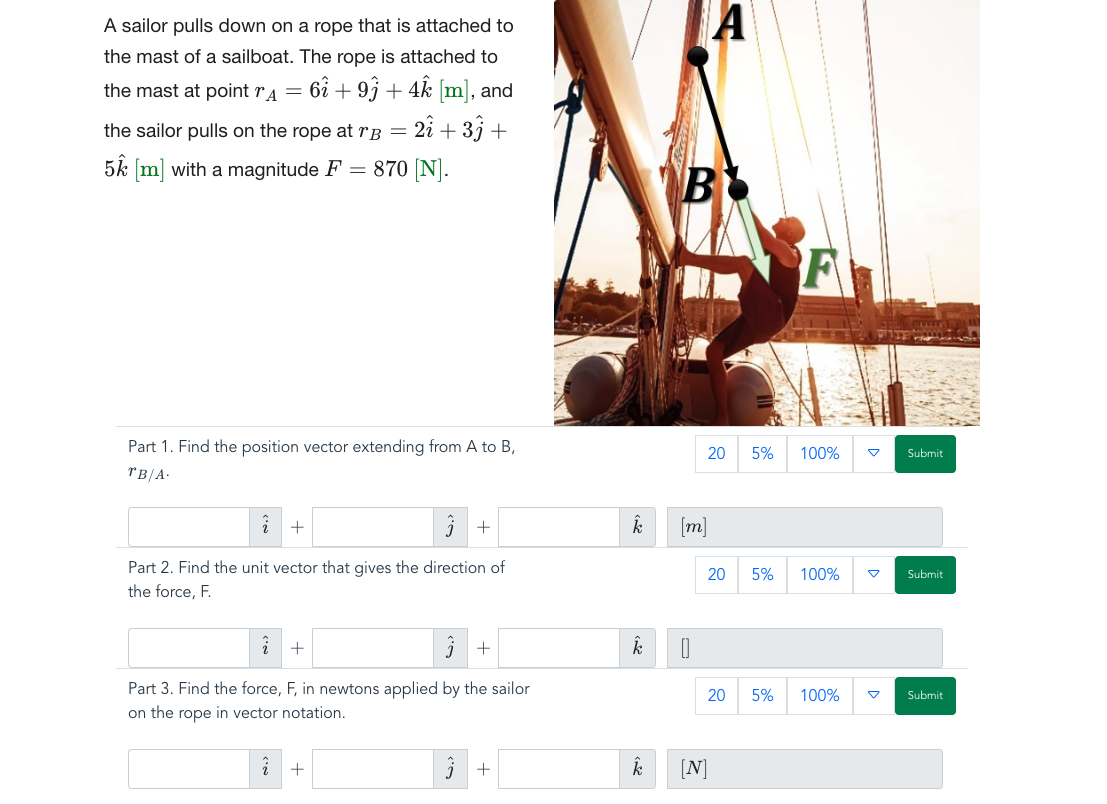This screenshot has height=804, width=1107.
Task: Click the Part 1 j-component input field
Action: tap(373, 527)
